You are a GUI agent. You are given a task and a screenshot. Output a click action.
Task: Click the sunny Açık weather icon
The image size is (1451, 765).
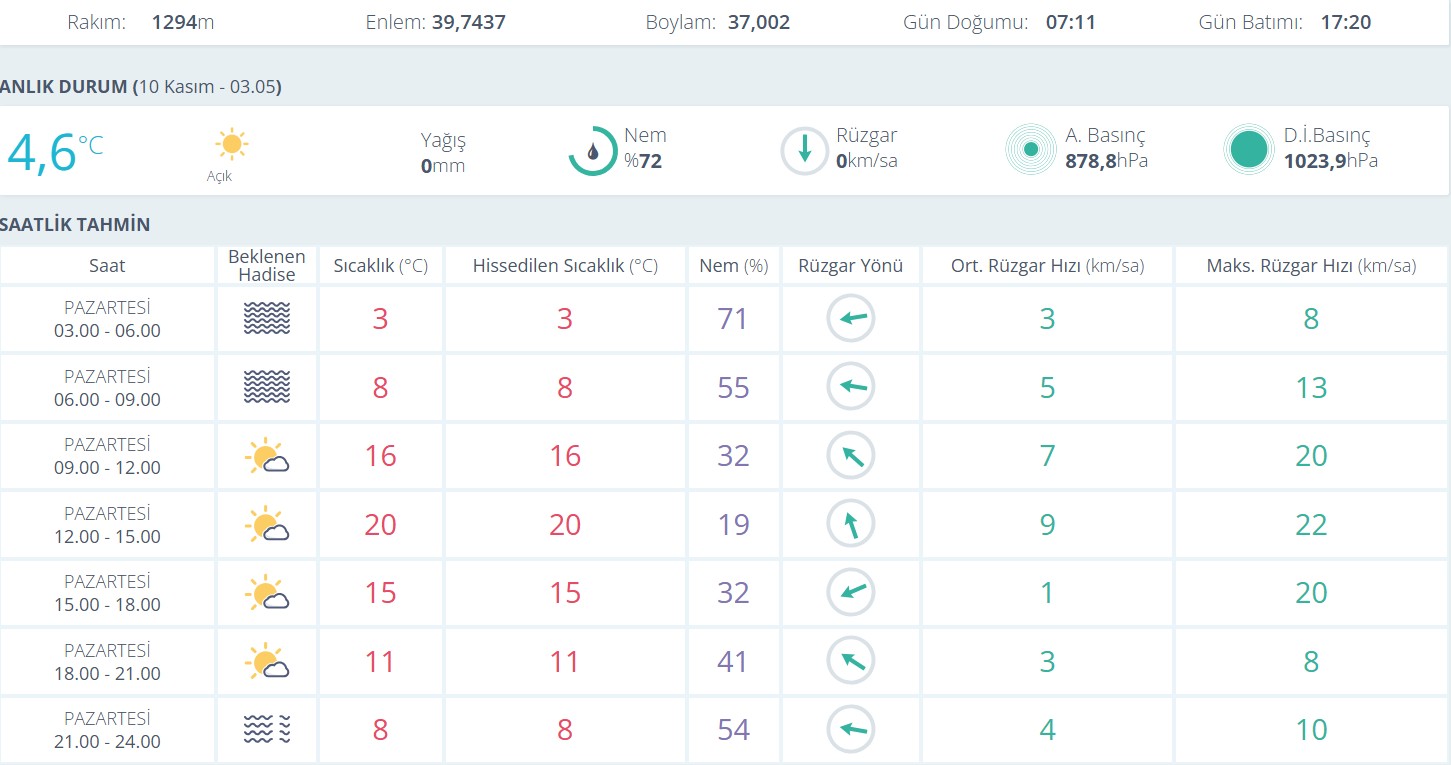point(231,145)
